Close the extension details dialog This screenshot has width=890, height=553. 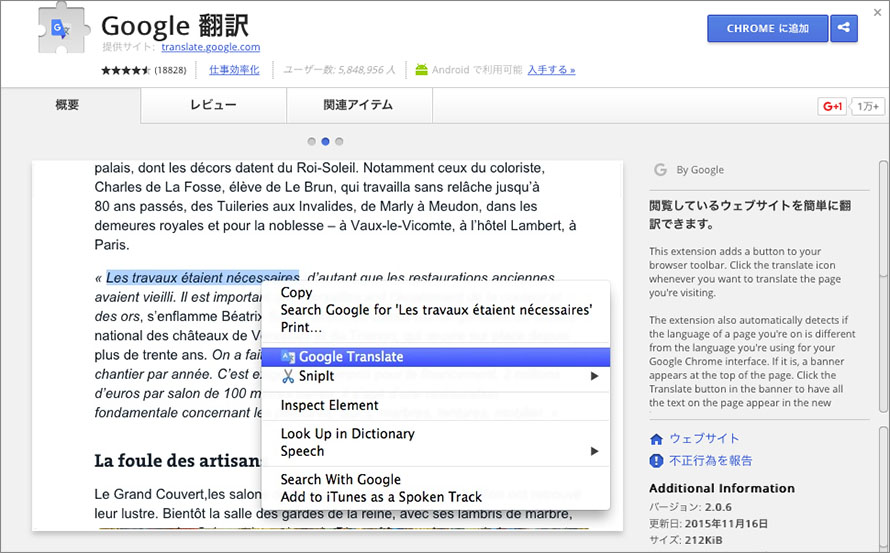point(878,12)
